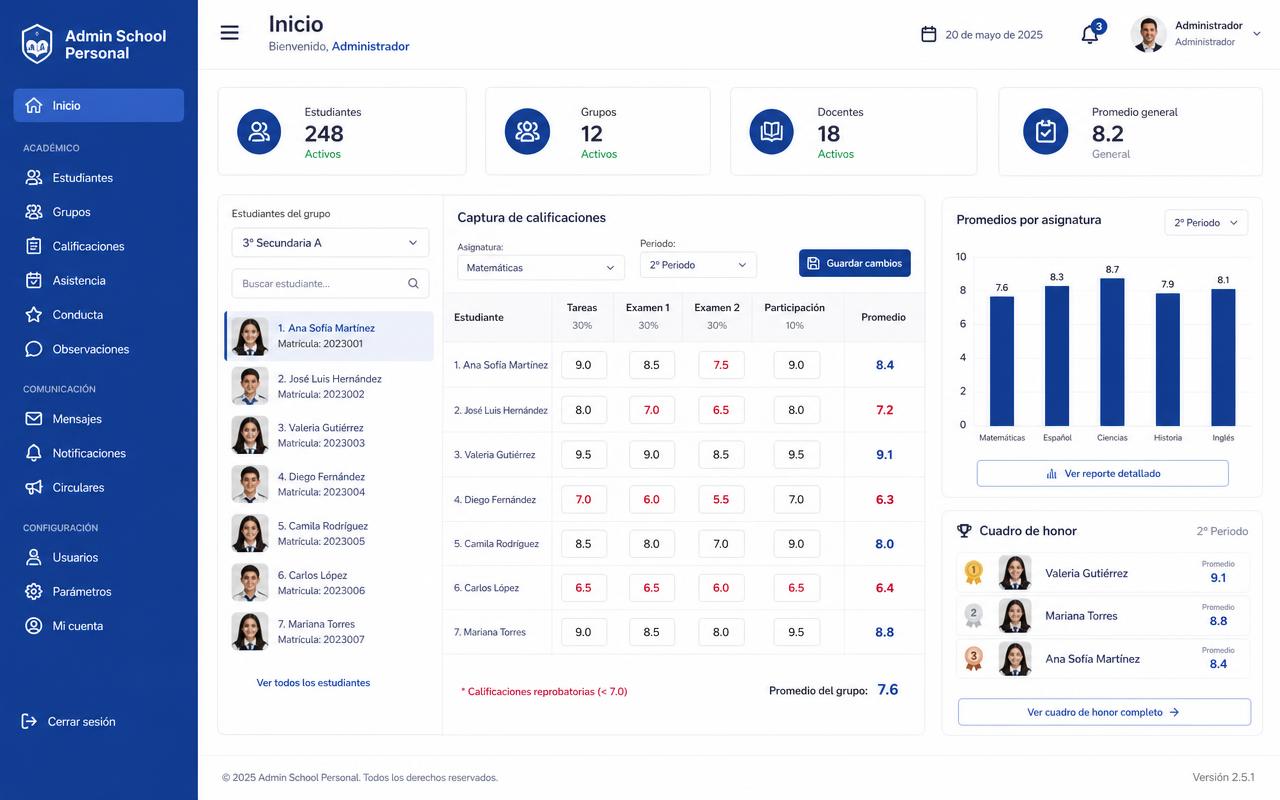Open the notifications bell in header
Screen dimensions: 1280x800
click(1090, 35)
